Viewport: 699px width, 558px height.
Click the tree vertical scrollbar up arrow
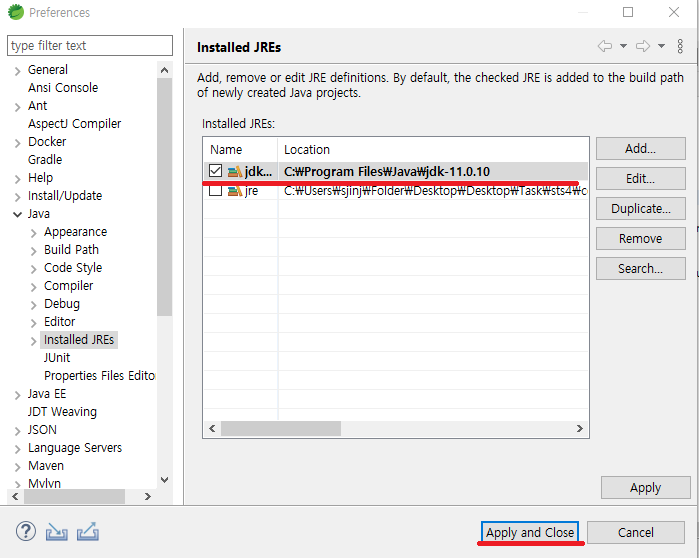(164, 70)
